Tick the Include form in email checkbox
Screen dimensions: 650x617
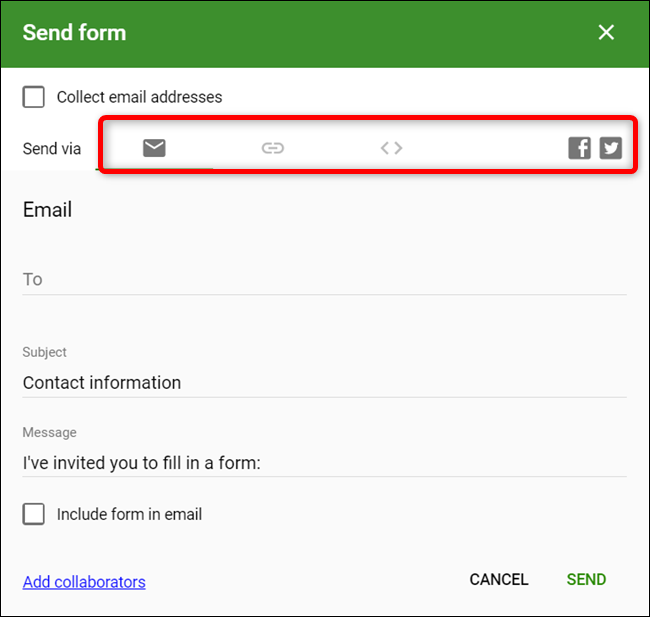pos(34,514)
